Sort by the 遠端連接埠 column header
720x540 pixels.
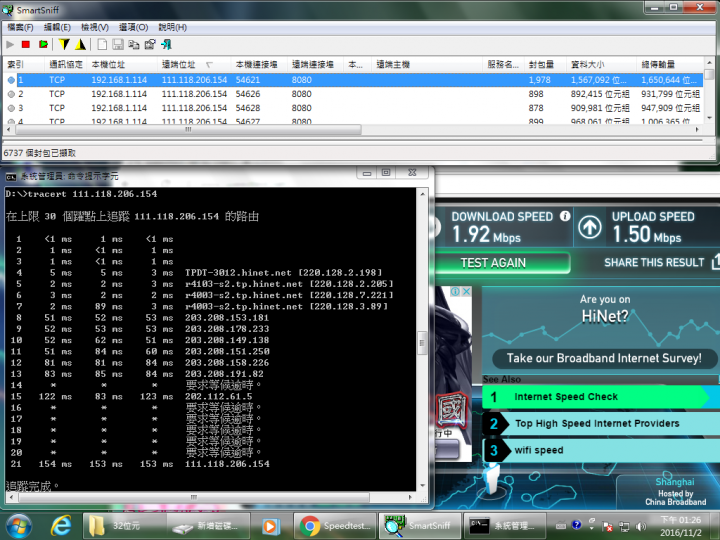(315, 64)
